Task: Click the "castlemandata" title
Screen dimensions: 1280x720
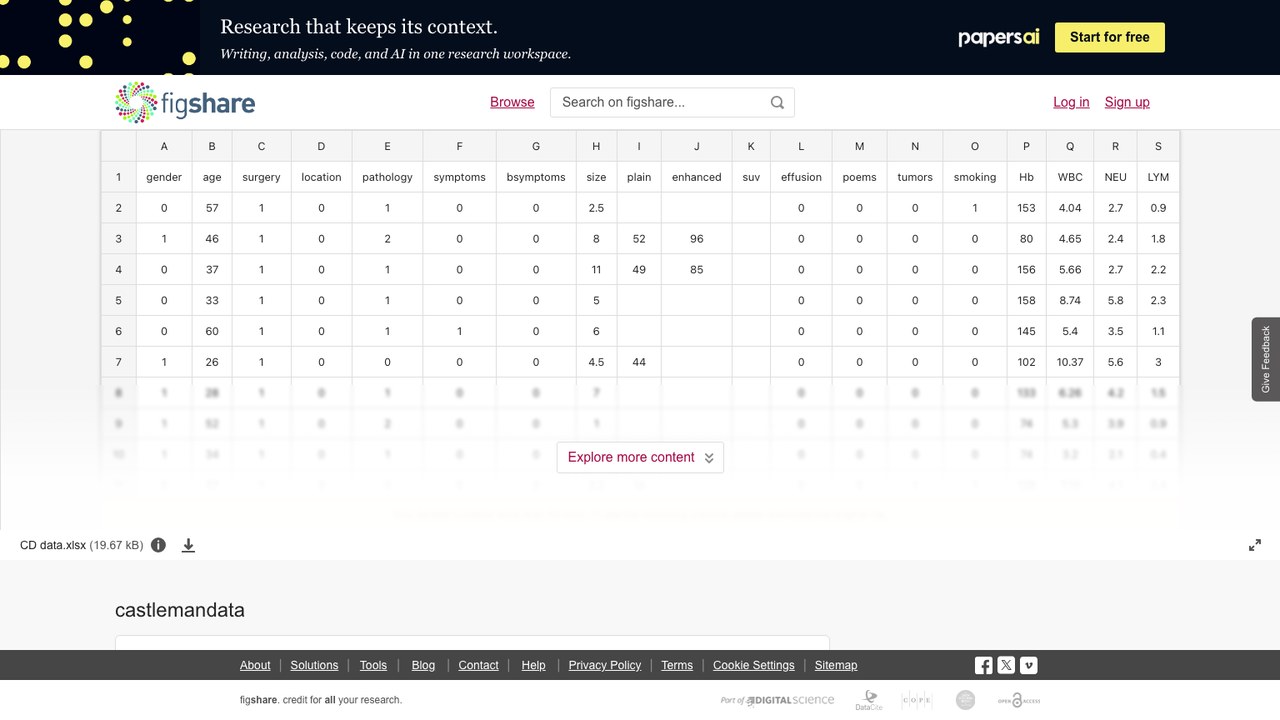Action: coord(180,610)
